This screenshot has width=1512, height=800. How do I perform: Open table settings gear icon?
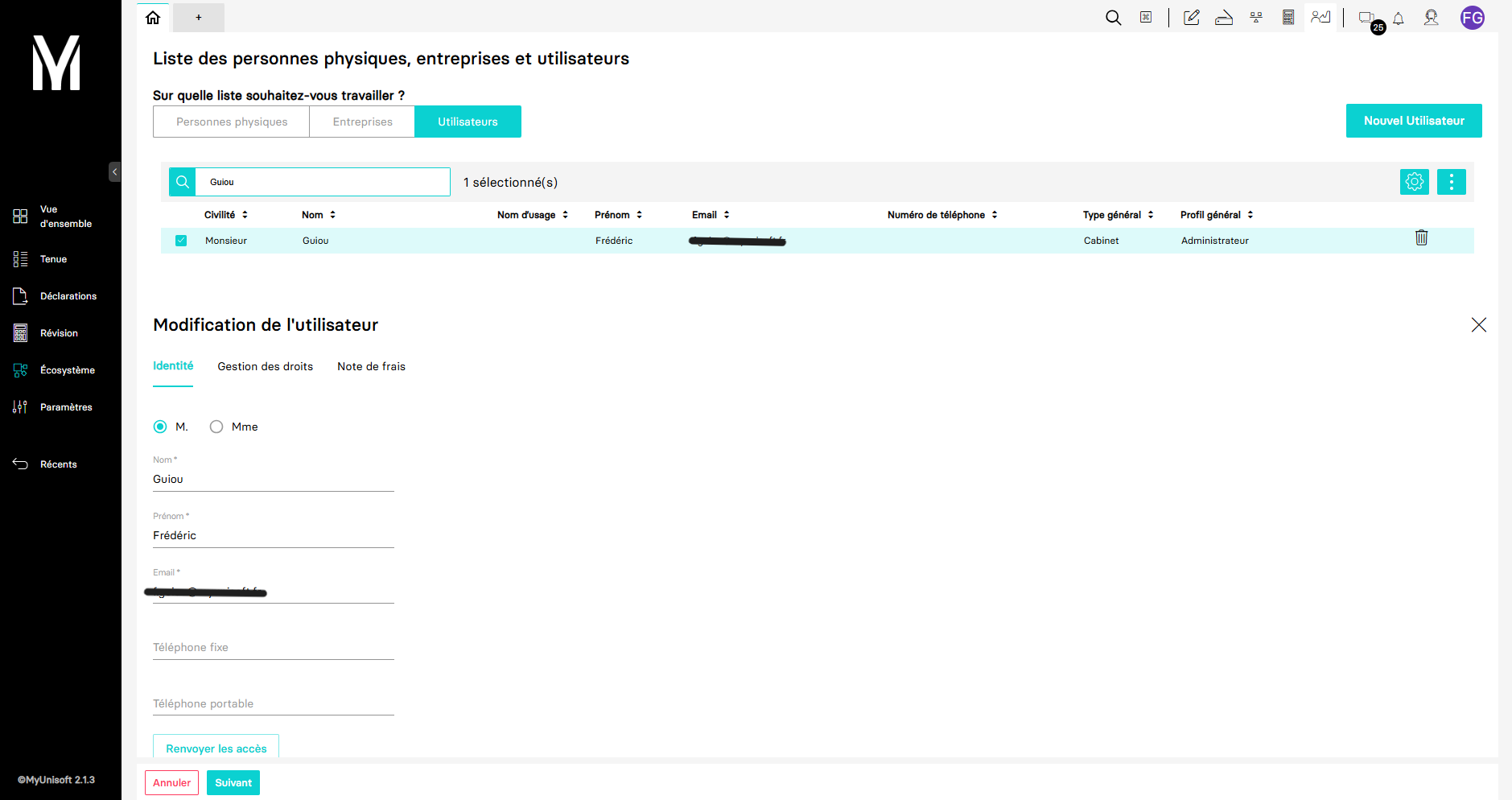pyautogui.click(x=1415, y=182)
